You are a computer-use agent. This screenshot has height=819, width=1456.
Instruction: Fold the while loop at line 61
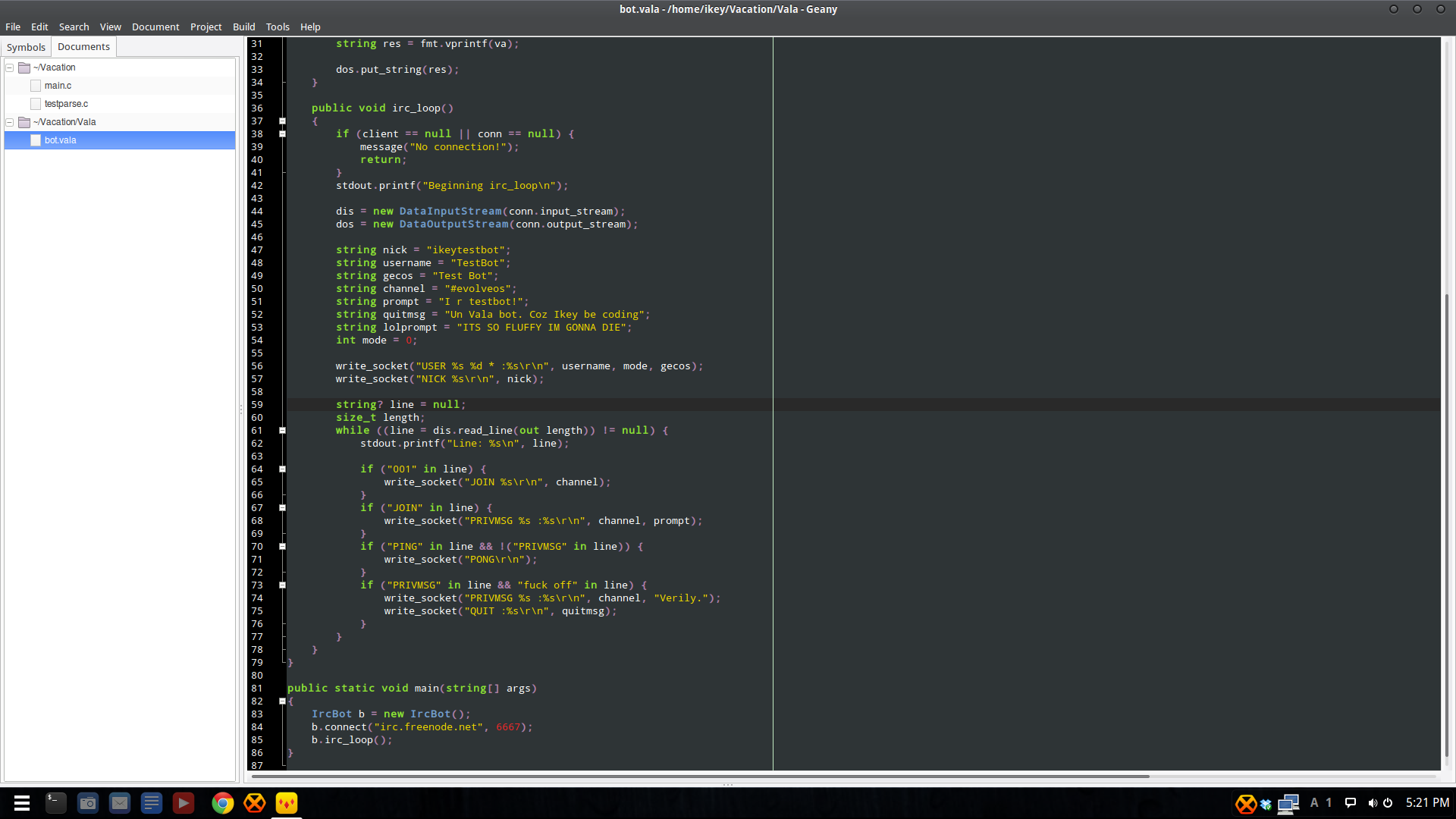coord(282,431)
